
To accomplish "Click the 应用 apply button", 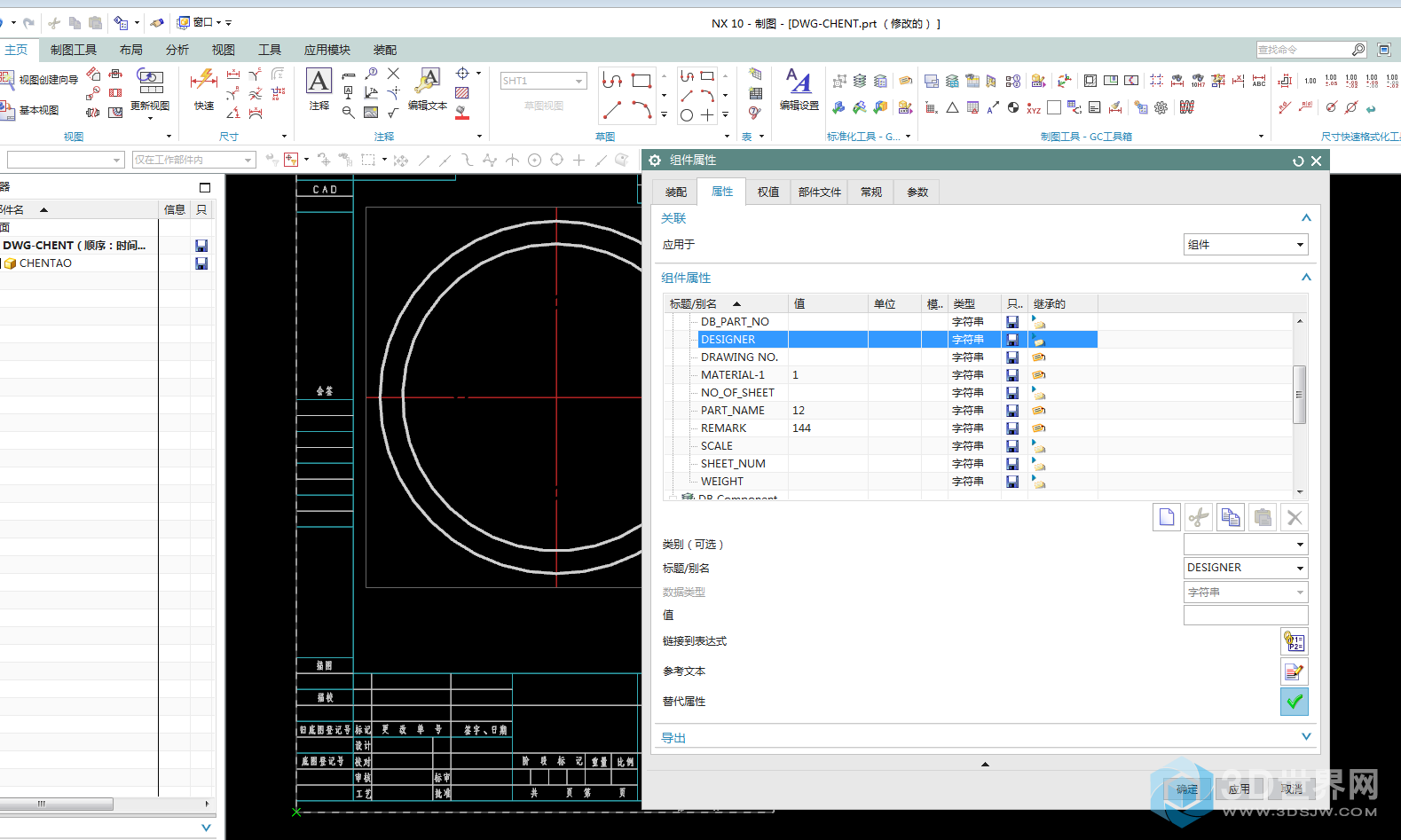I will [x=1239, y=789].
